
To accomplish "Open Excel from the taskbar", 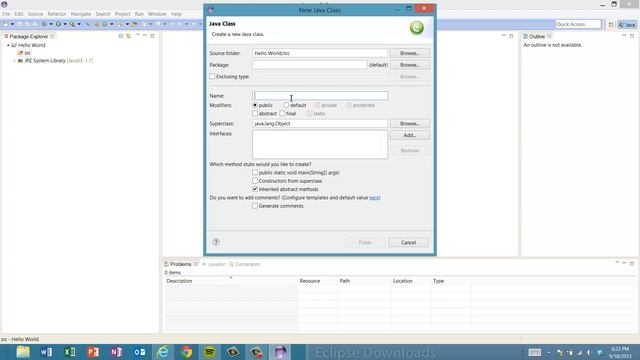I will pos(69,352).
